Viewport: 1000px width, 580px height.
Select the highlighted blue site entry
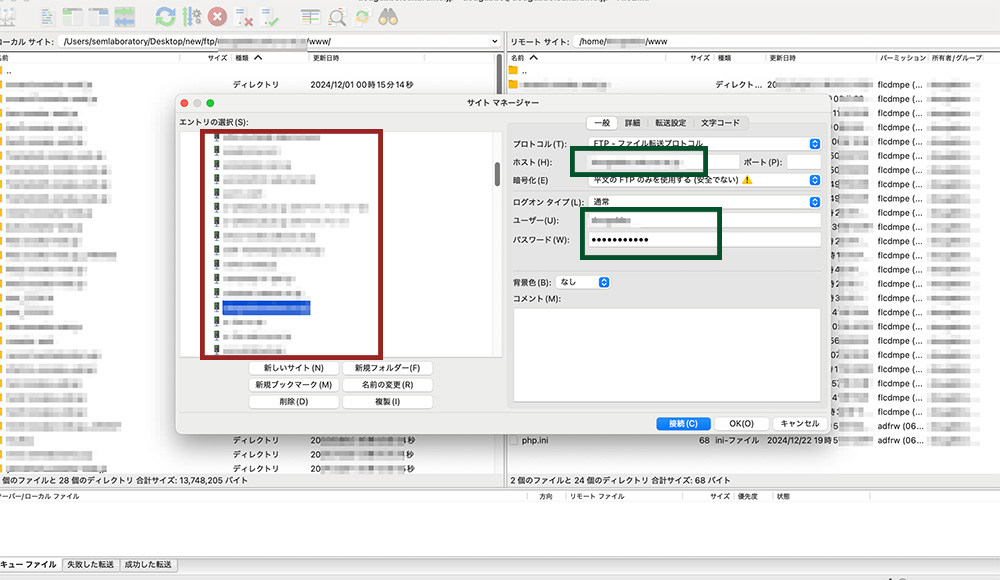266,308
